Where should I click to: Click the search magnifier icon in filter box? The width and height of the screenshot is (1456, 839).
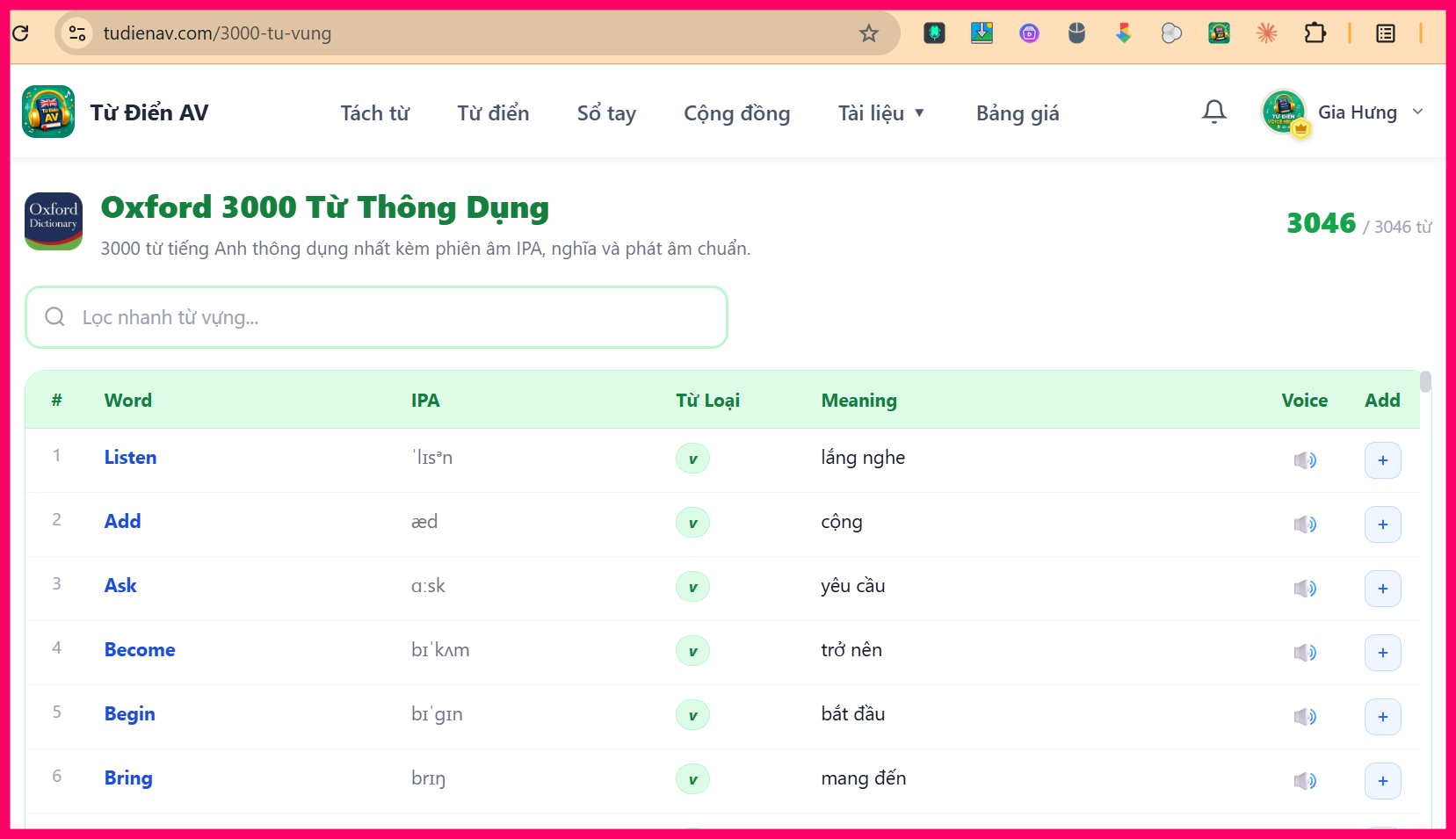[x=54, y=316]
